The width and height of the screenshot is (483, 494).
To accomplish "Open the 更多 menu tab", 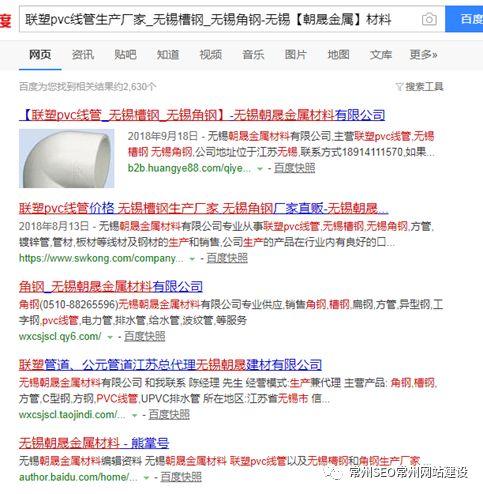I will click(423, 54).
